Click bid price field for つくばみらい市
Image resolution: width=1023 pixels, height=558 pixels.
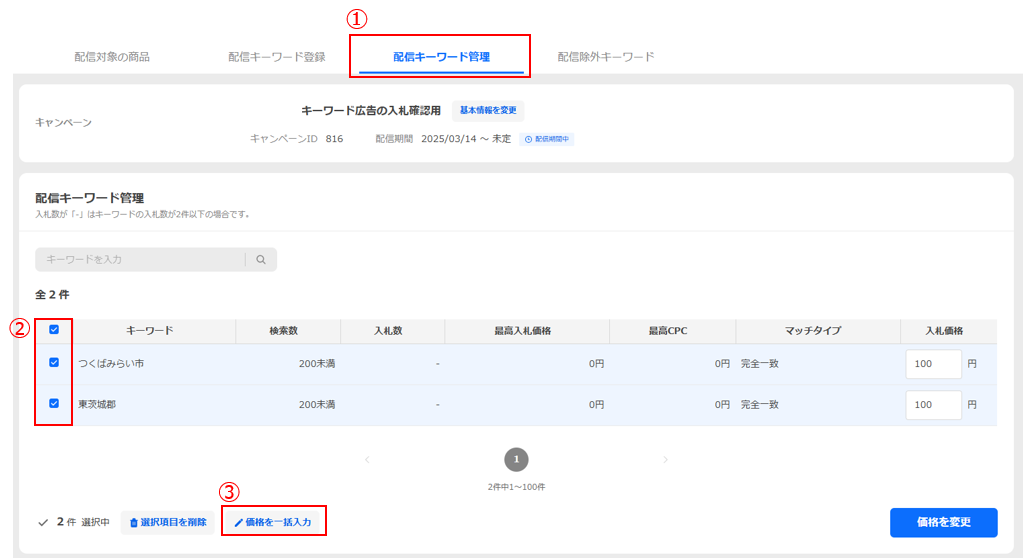(x=933, y=364)
